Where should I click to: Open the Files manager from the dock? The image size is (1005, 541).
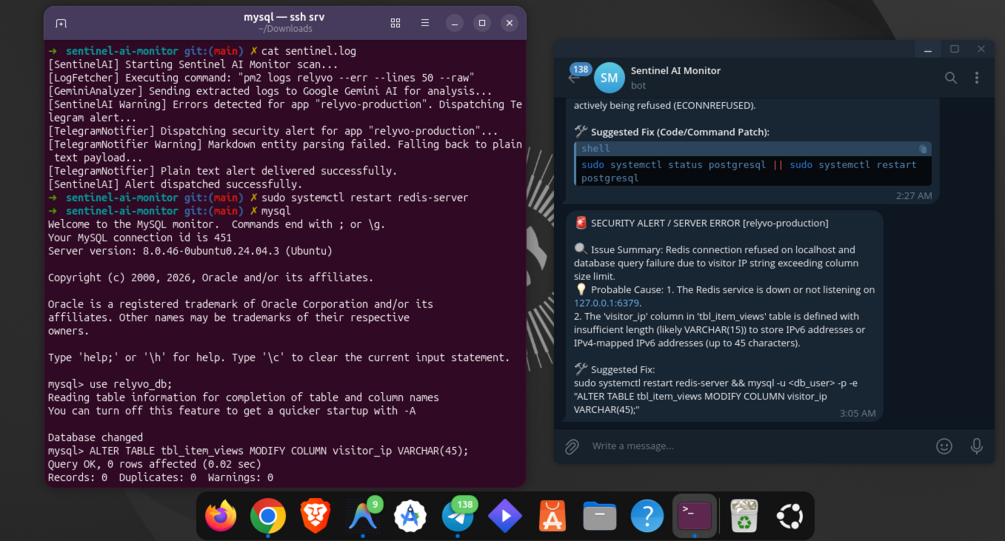(x=600, y=515)
